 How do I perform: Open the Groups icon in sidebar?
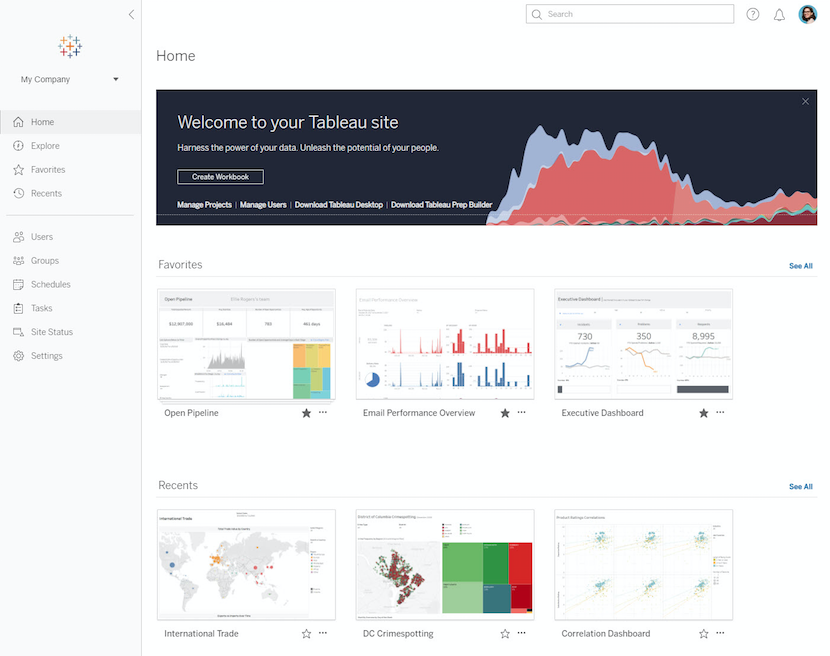[x=19, y=260]
